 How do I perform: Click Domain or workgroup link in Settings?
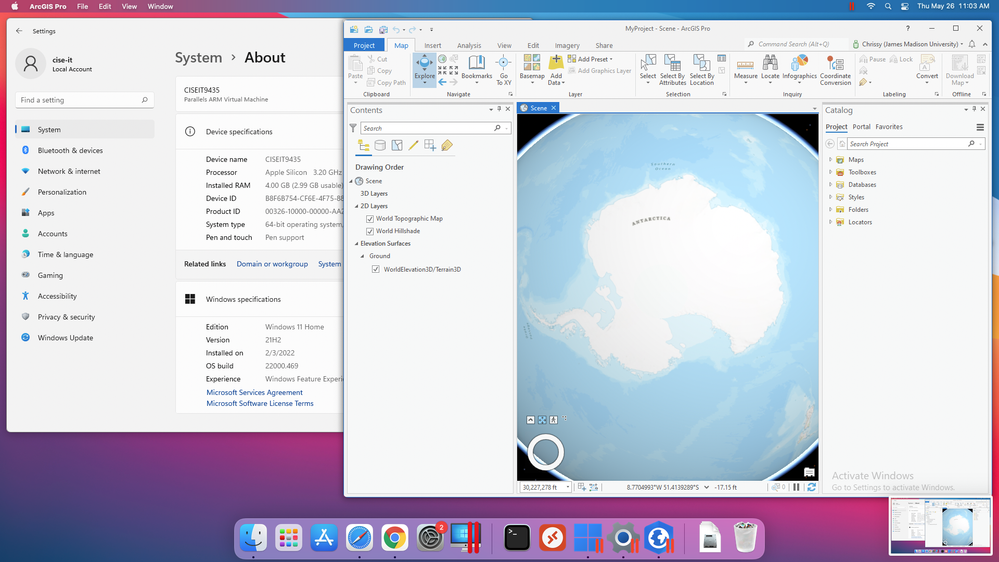[272, 264]
